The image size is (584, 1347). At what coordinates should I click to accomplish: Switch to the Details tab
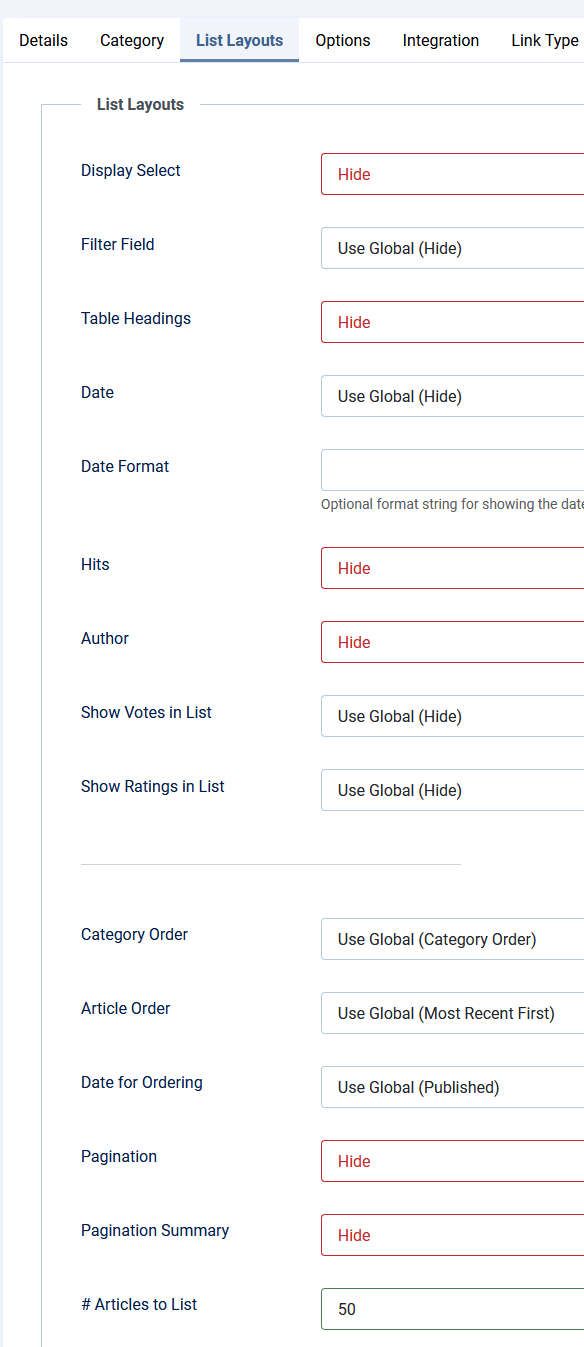(42, 40)
